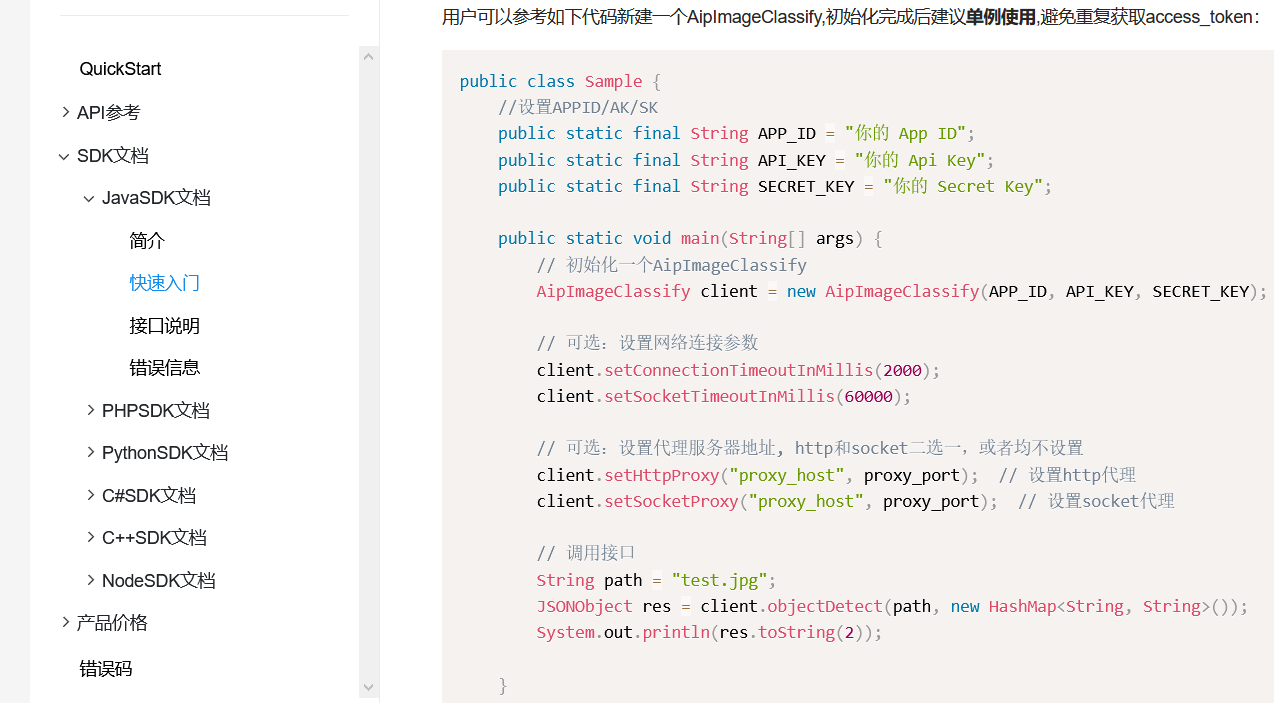1274x703 pixels.
Task: Collapse the SDK文档 chevron arrow
Action: [x=65, y=156]
